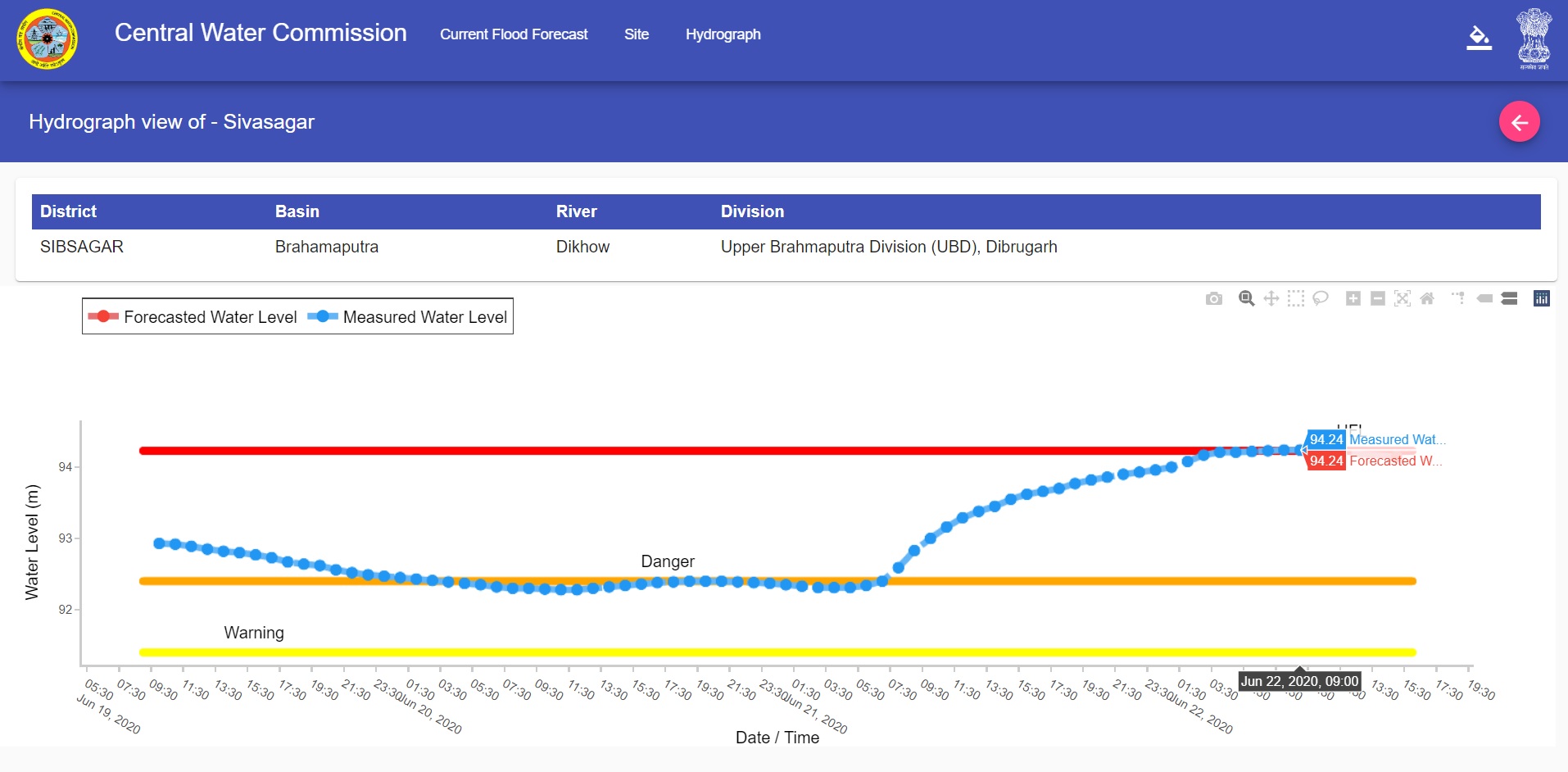Choose the Box Select tool

tap(1295, 299)
